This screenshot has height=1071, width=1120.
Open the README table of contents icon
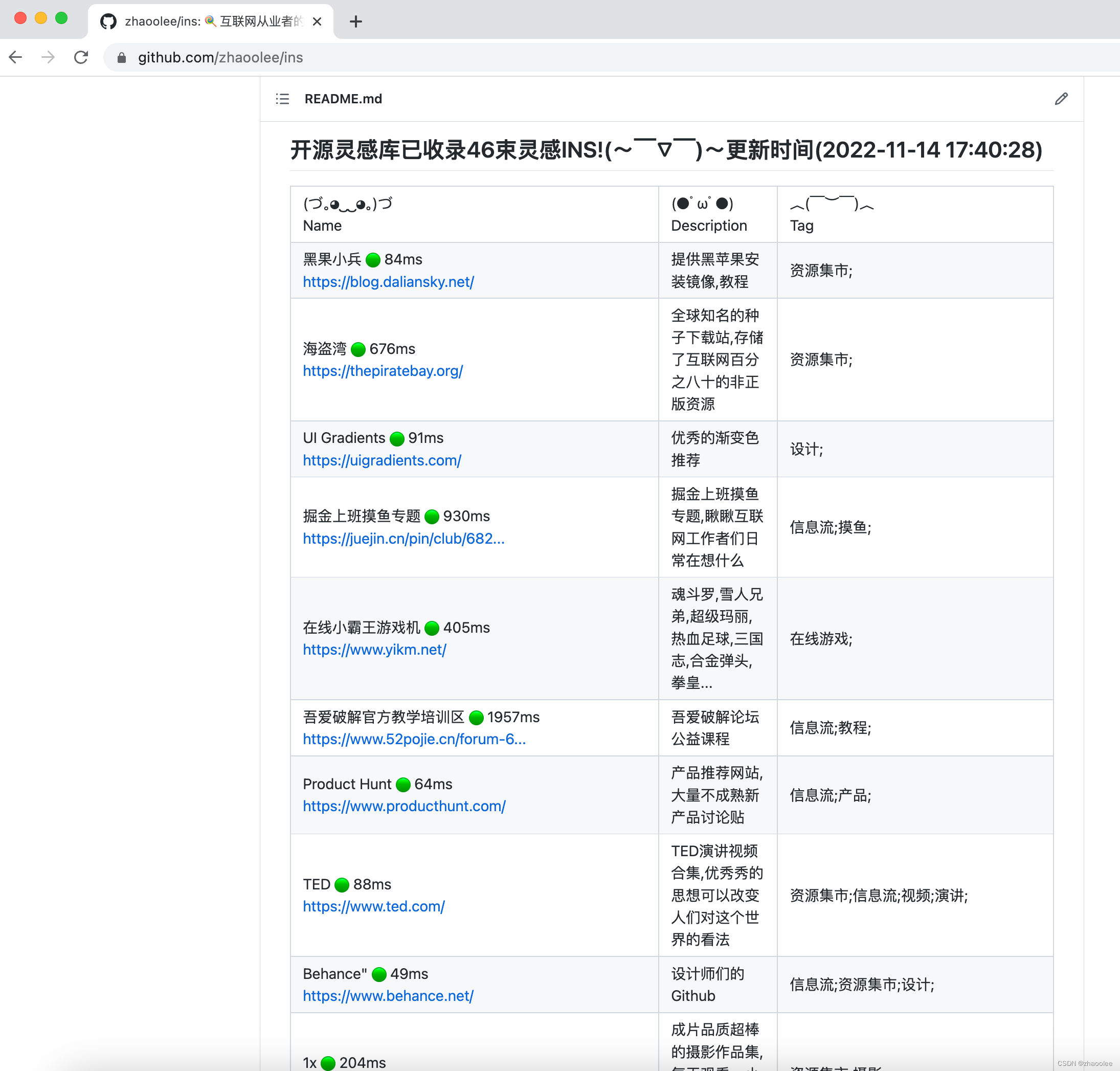click(283, 99)
